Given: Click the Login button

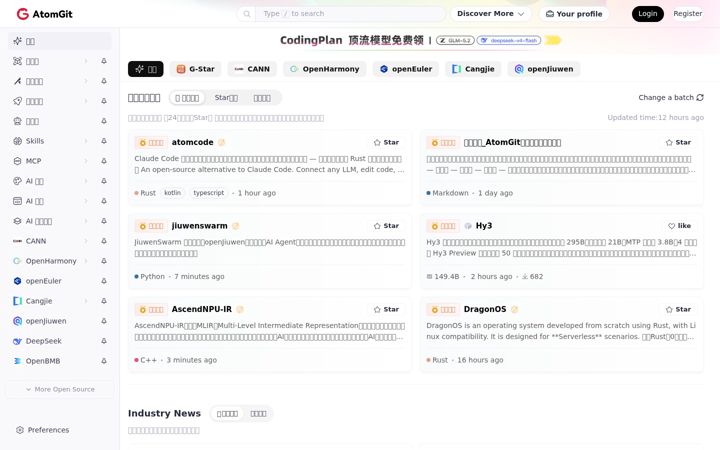Looking at the screenshot, I should pyautogui.click(x=647, y=14).
